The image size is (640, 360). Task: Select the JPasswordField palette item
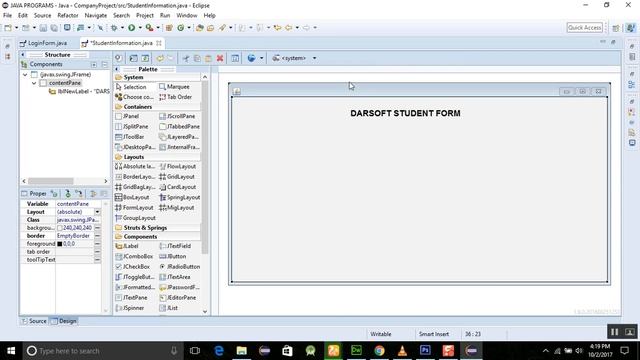(180, 287)
